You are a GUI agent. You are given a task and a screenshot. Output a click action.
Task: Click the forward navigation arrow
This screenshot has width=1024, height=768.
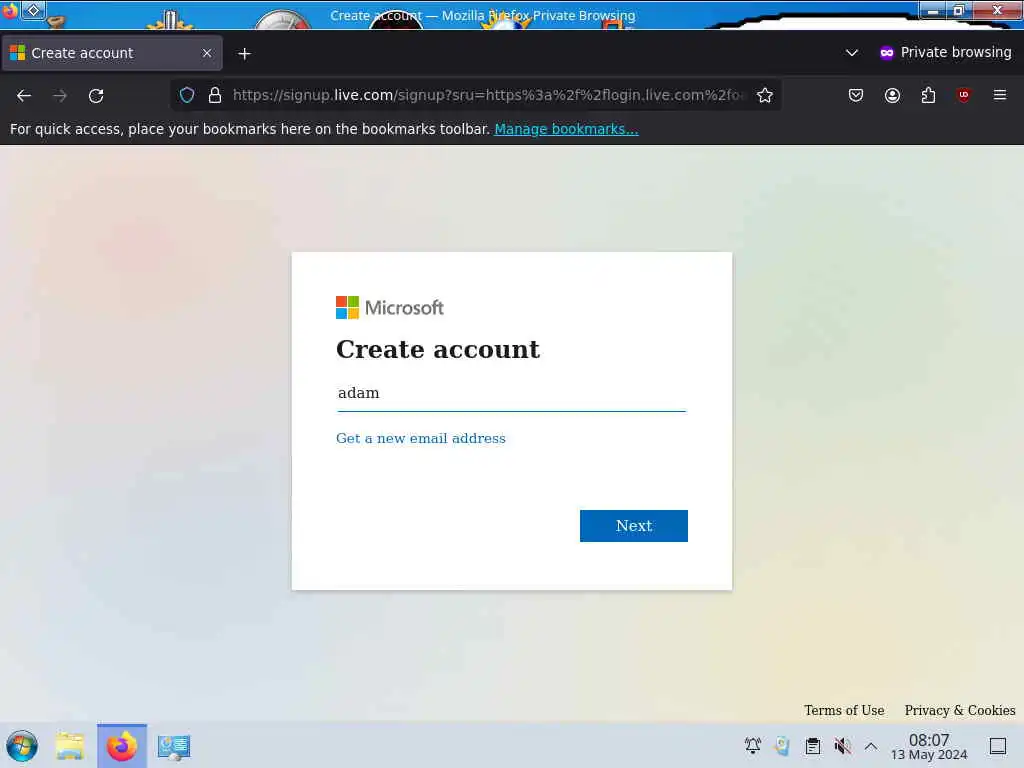[x=60, y=95]
